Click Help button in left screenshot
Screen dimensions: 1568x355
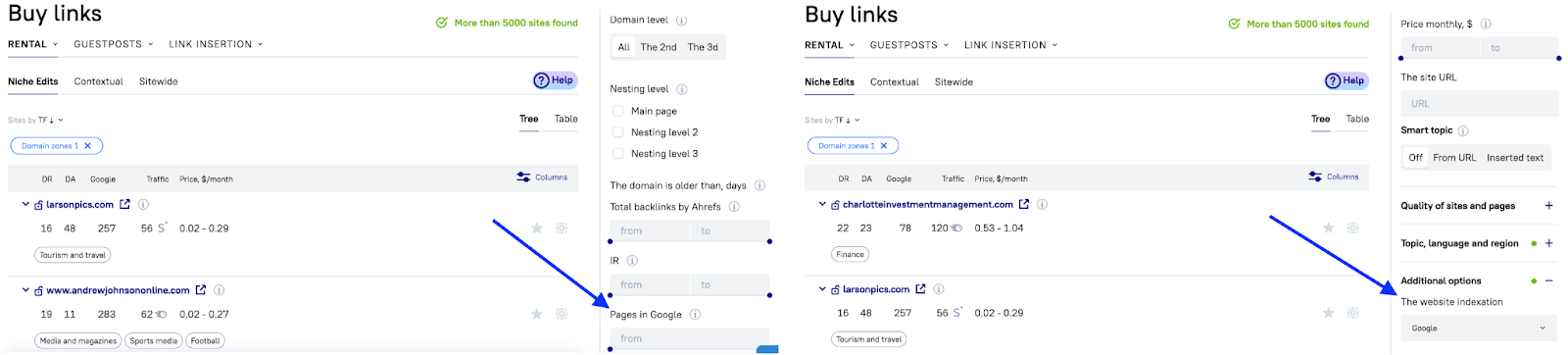555,80
